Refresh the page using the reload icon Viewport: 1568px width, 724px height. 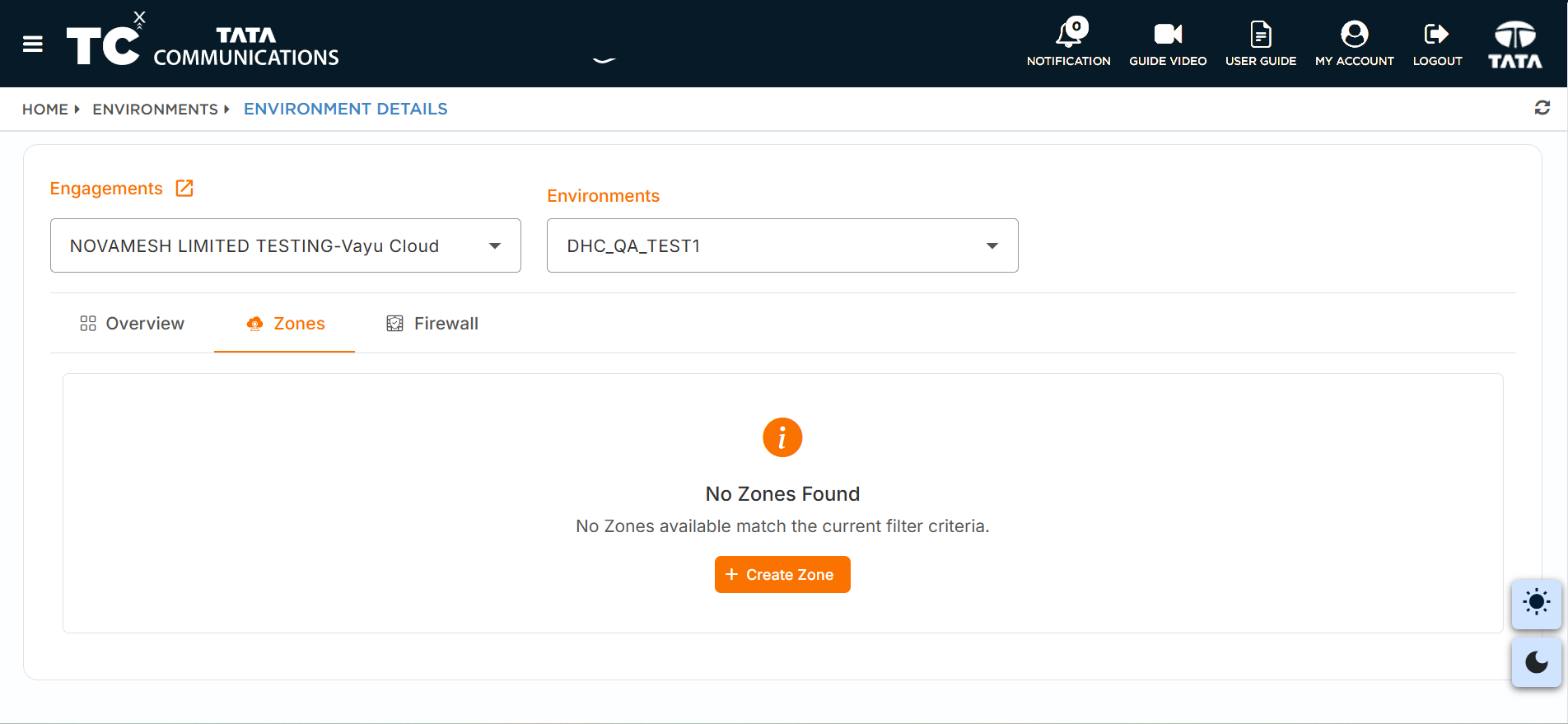point(1542,108)
